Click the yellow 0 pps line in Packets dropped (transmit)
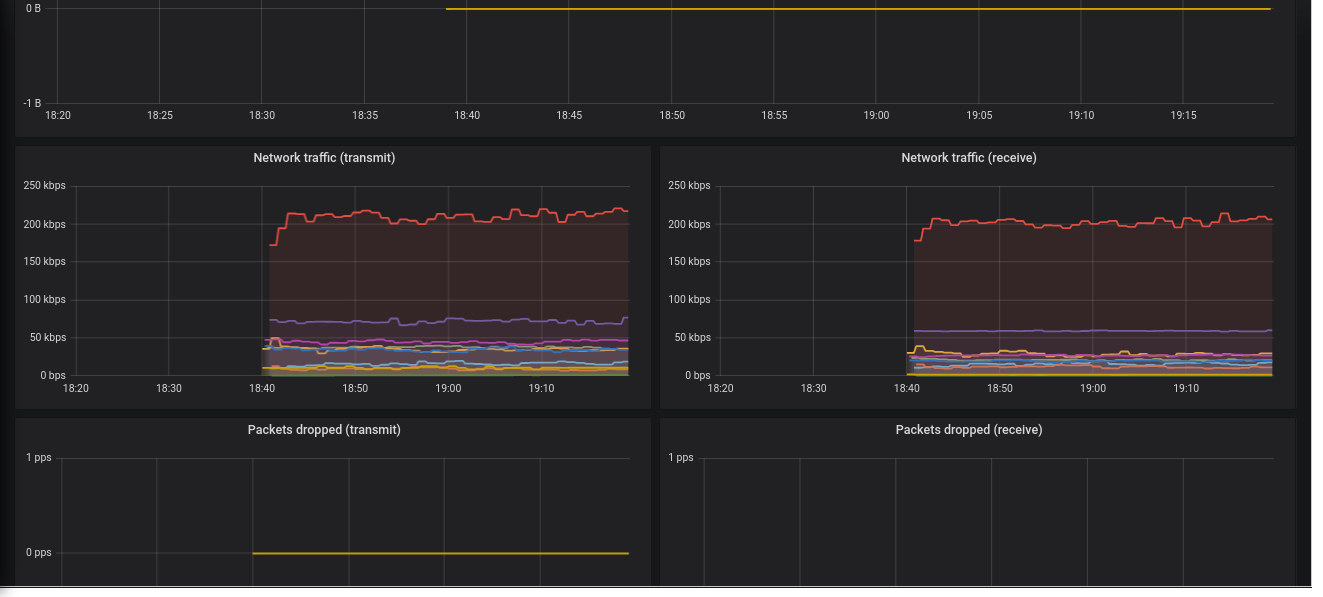The height and width of the screenshot is (597, 1323). click(440, 553)
